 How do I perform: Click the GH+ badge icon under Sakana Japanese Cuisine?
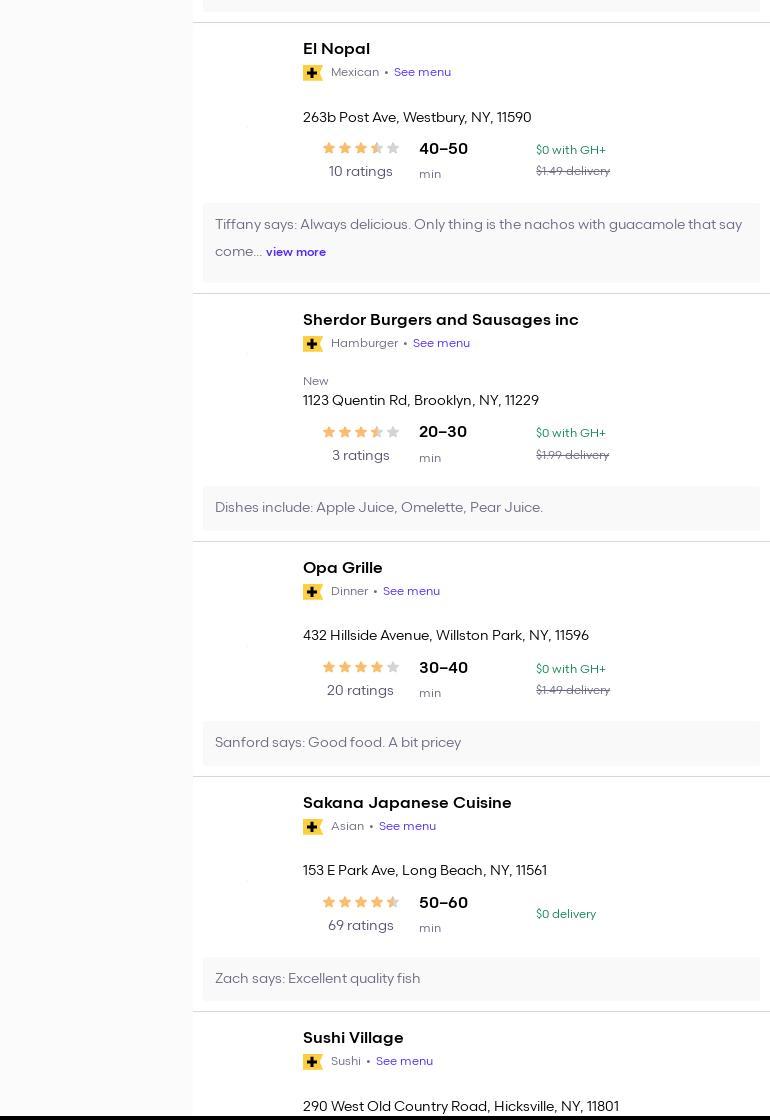tap(312, 827)
